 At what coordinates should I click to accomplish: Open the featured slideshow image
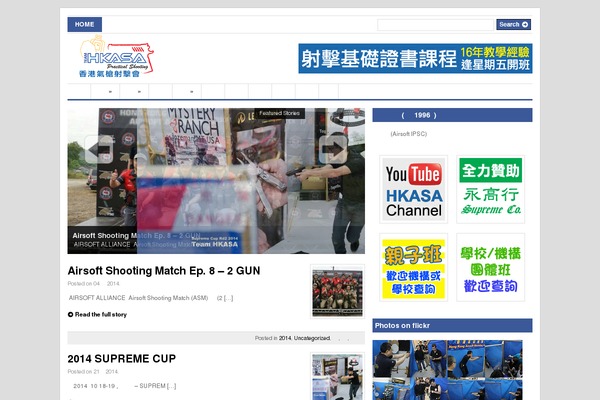216,181
